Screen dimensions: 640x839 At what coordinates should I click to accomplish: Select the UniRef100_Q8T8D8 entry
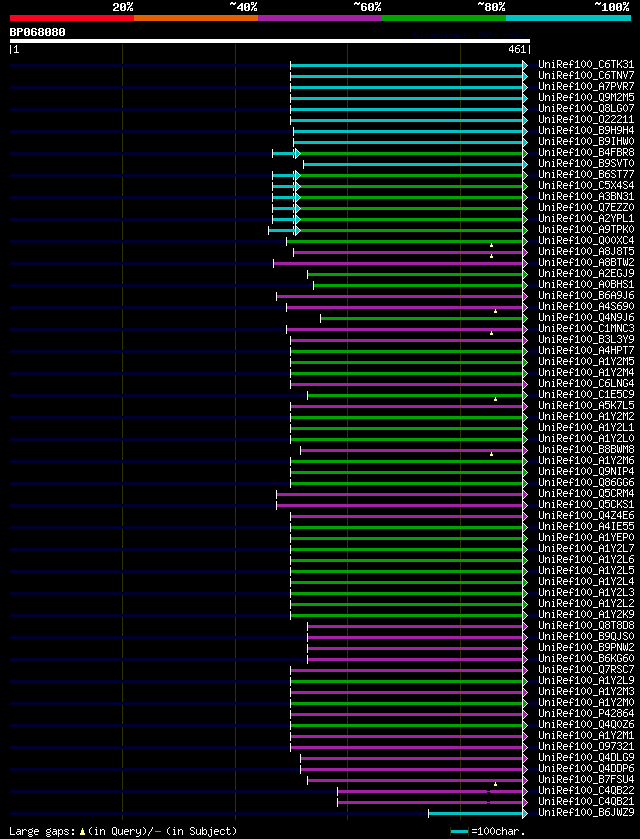586,626
